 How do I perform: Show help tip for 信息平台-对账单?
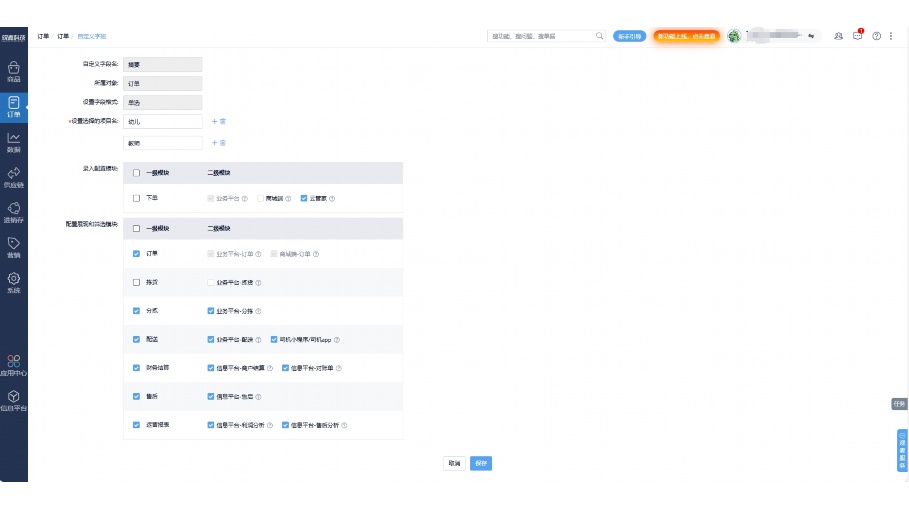(x=339, y=368)
